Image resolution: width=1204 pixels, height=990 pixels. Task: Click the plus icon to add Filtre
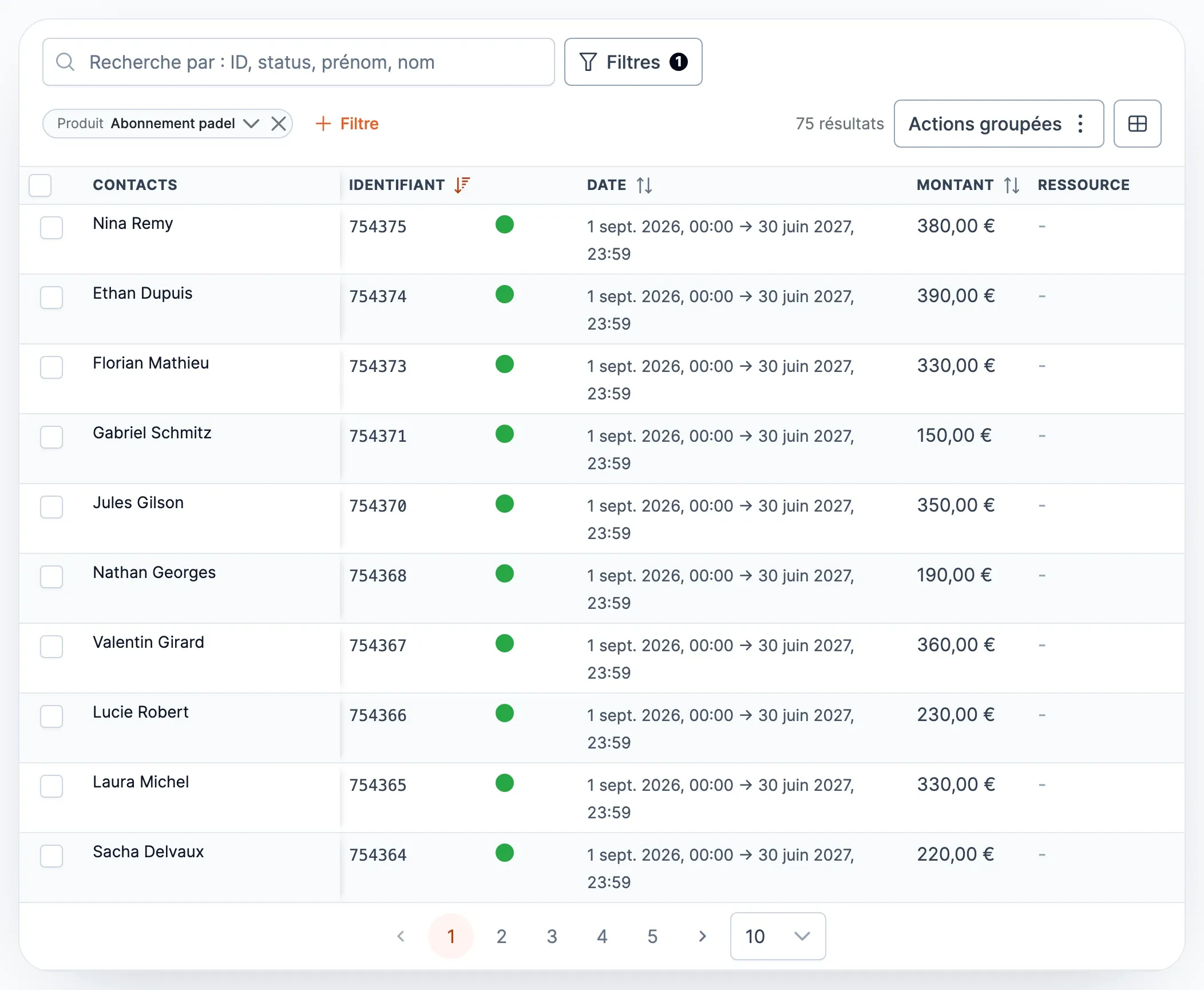click(323, 124)
